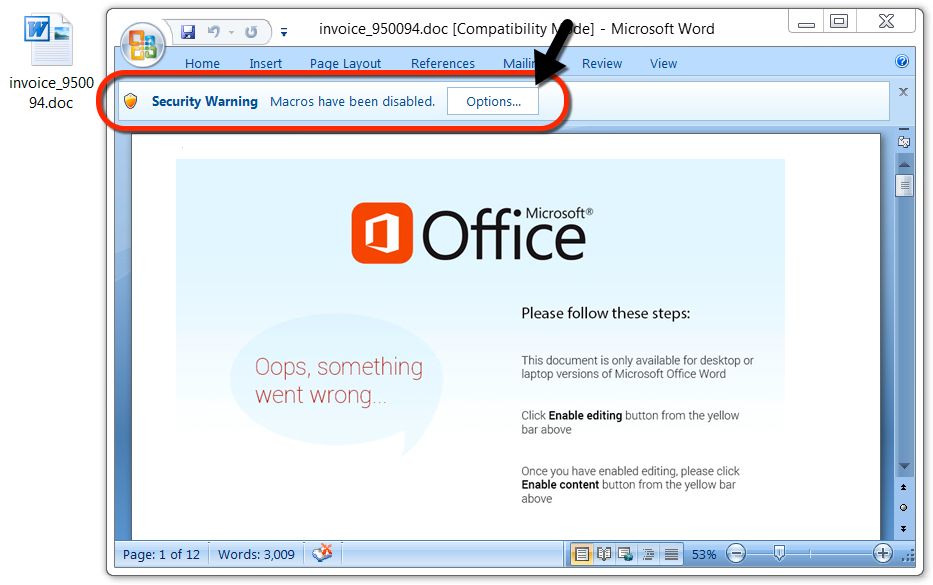Viewport: 933px width, 585px height.
Task: Switch to Outline view
Action: [649, 555]
